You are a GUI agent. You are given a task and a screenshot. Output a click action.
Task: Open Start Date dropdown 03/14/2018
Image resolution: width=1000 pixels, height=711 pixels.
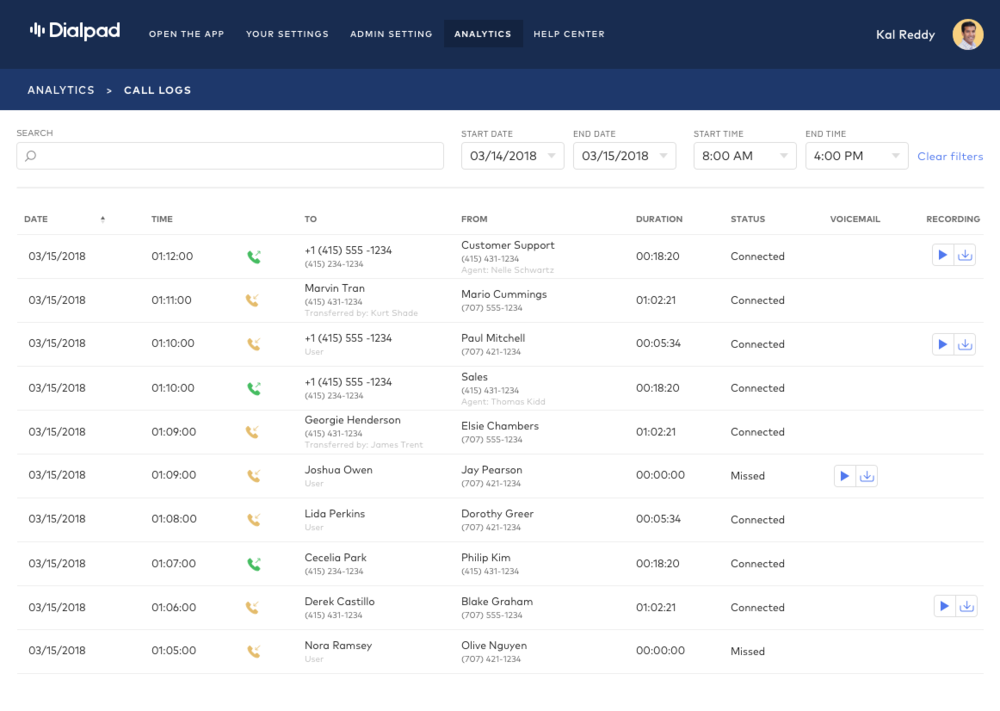[x=512, y=156]
